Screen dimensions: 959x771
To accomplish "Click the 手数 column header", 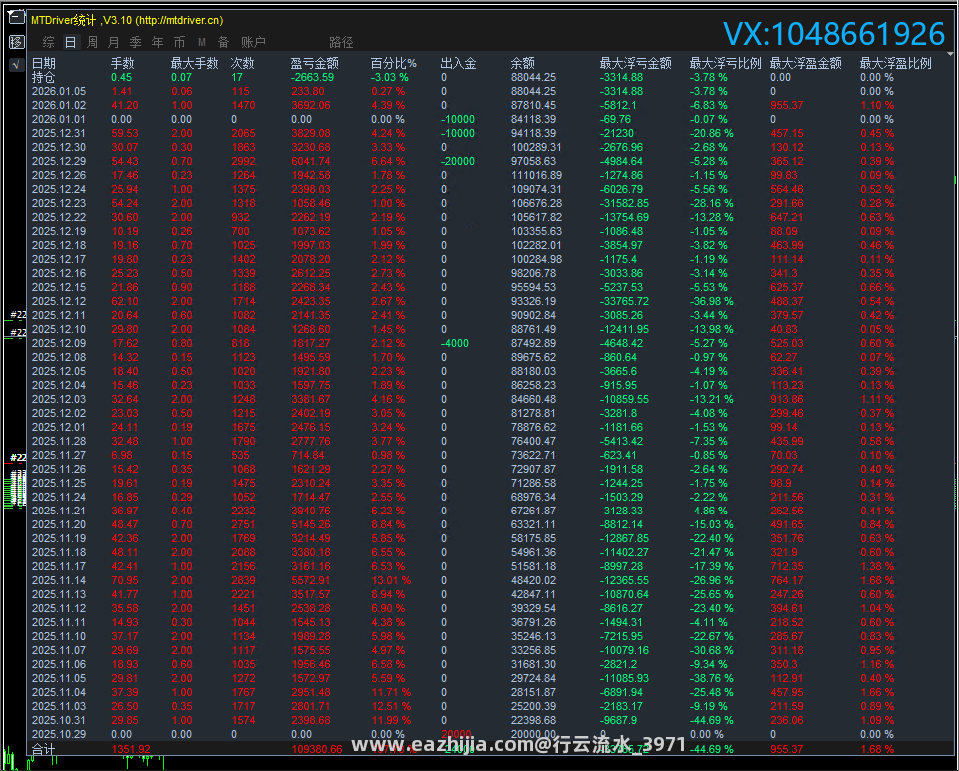I will tap(122, 63).
